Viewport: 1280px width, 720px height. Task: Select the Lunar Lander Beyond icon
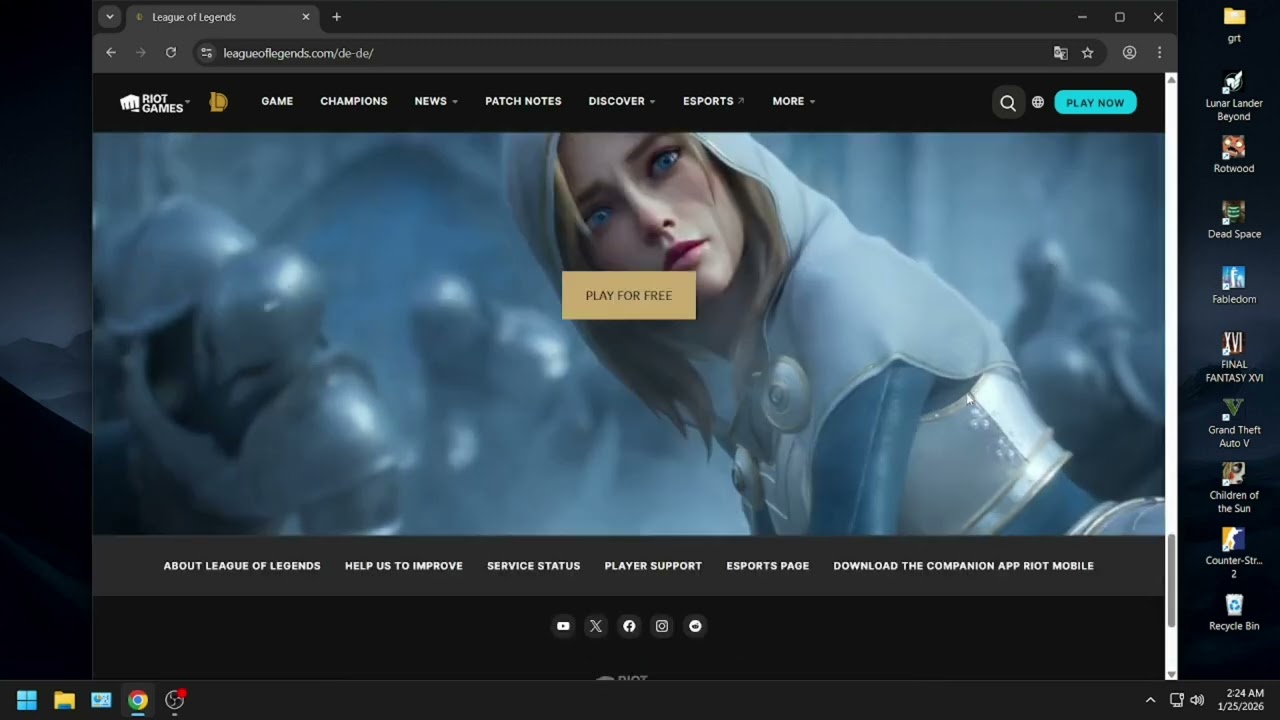tap(1234, 96)
